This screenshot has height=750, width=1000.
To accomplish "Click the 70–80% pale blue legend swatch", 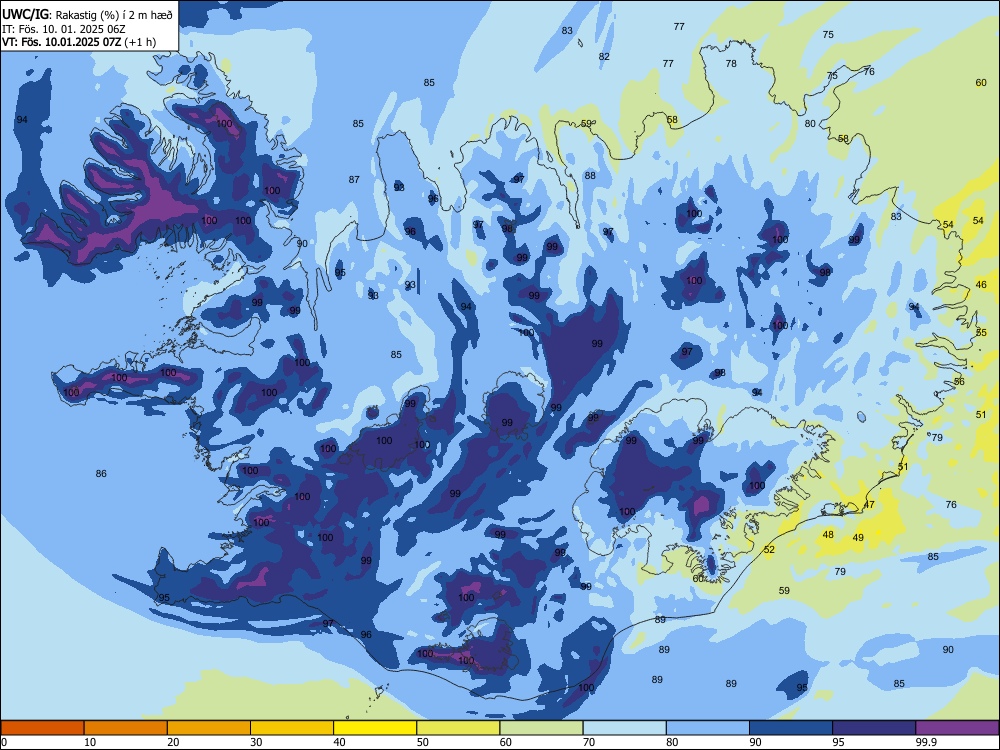I will click(624, 728).
